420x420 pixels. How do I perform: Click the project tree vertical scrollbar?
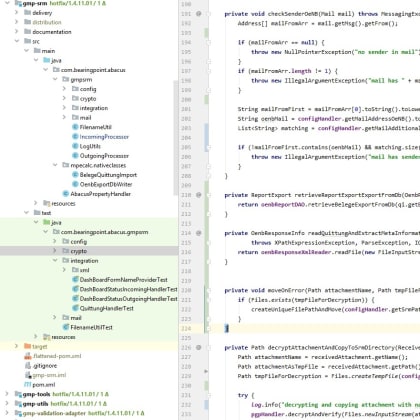pos(176,138)
